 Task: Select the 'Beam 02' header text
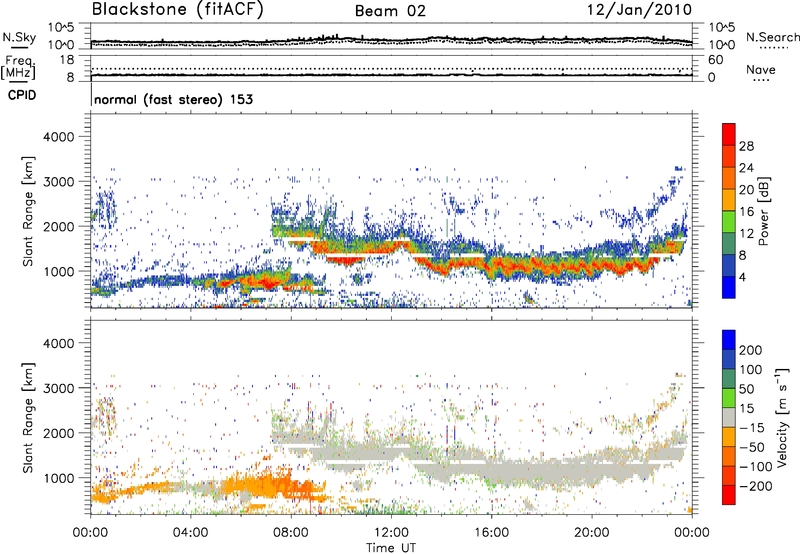(390, 11)
